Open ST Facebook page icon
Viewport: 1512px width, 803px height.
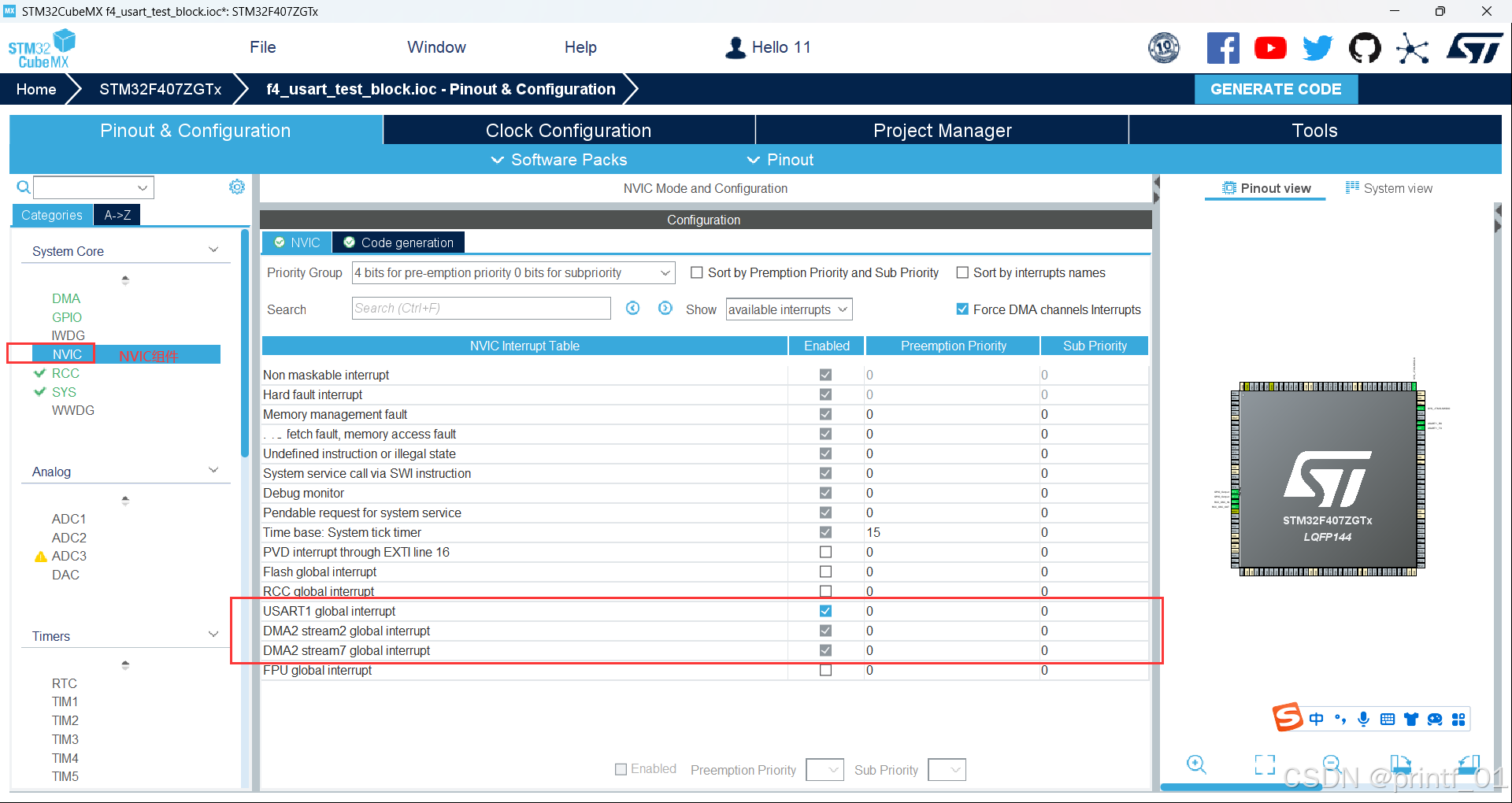coord(1222,48)
